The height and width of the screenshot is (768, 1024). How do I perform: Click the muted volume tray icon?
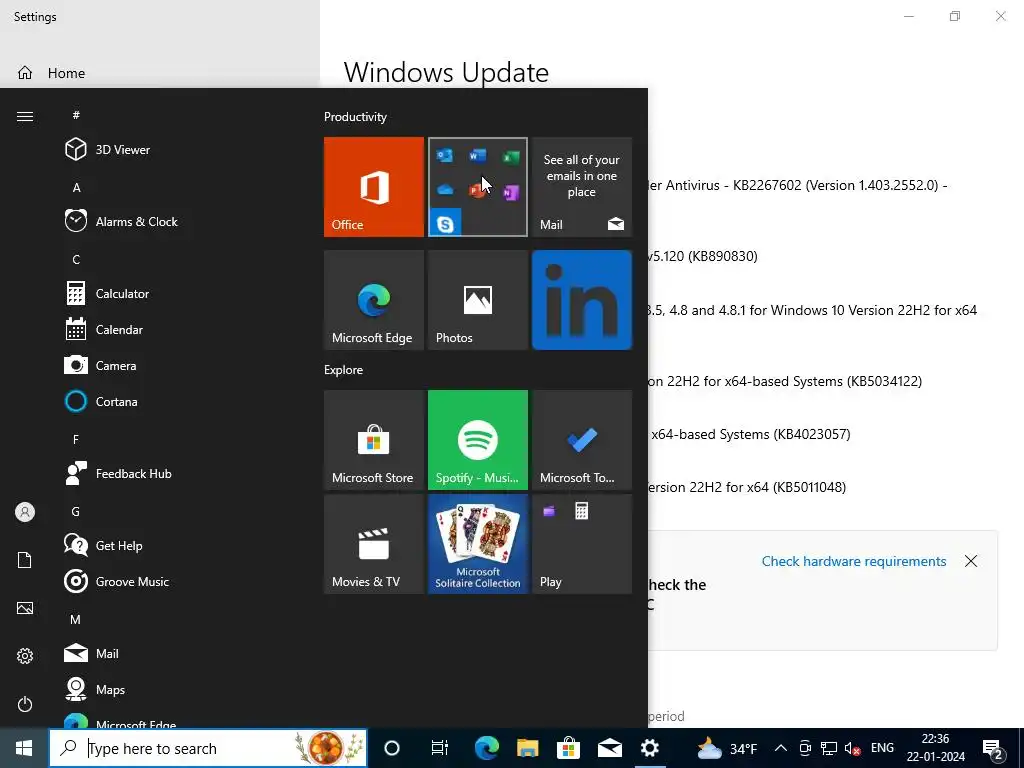click(852, 749)
